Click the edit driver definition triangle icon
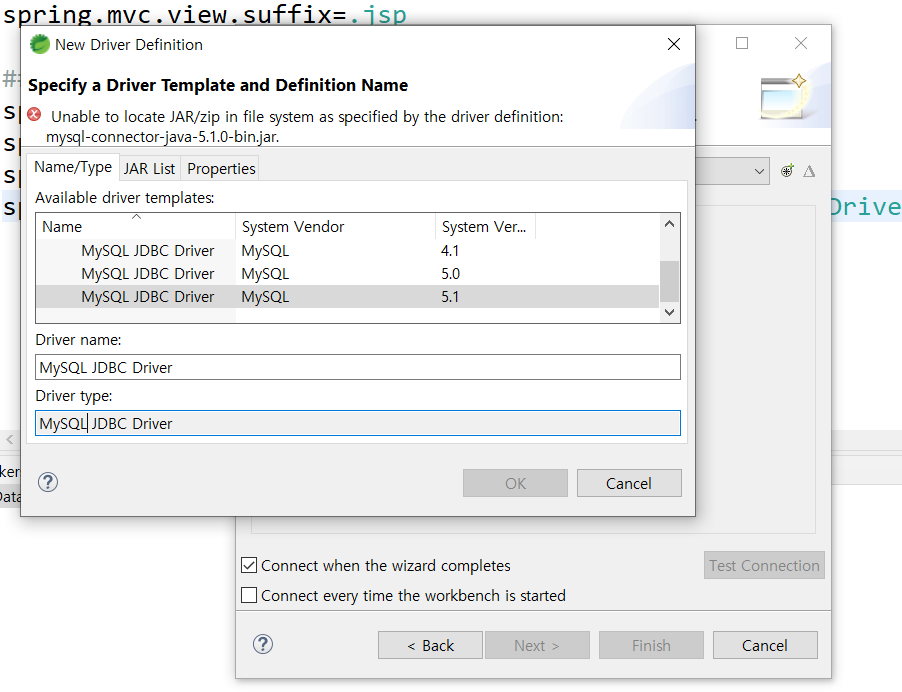 [809, 171]
